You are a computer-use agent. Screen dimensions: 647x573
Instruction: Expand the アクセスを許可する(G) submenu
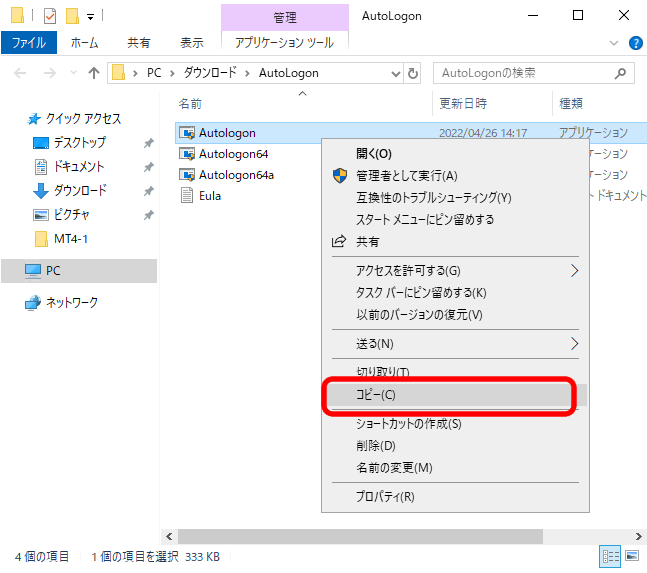(x=455, y=271)
